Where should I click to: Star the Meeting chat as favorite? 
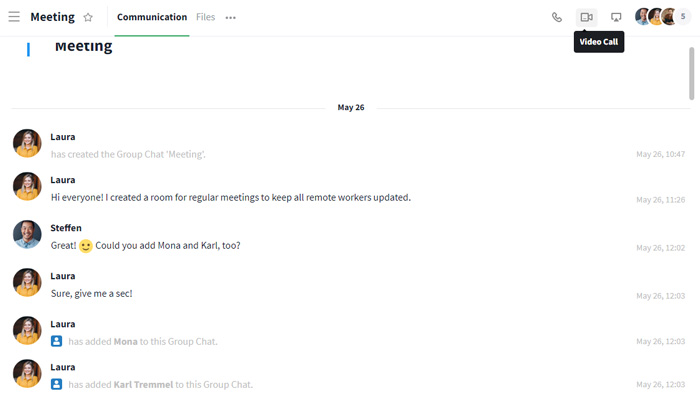88,17
